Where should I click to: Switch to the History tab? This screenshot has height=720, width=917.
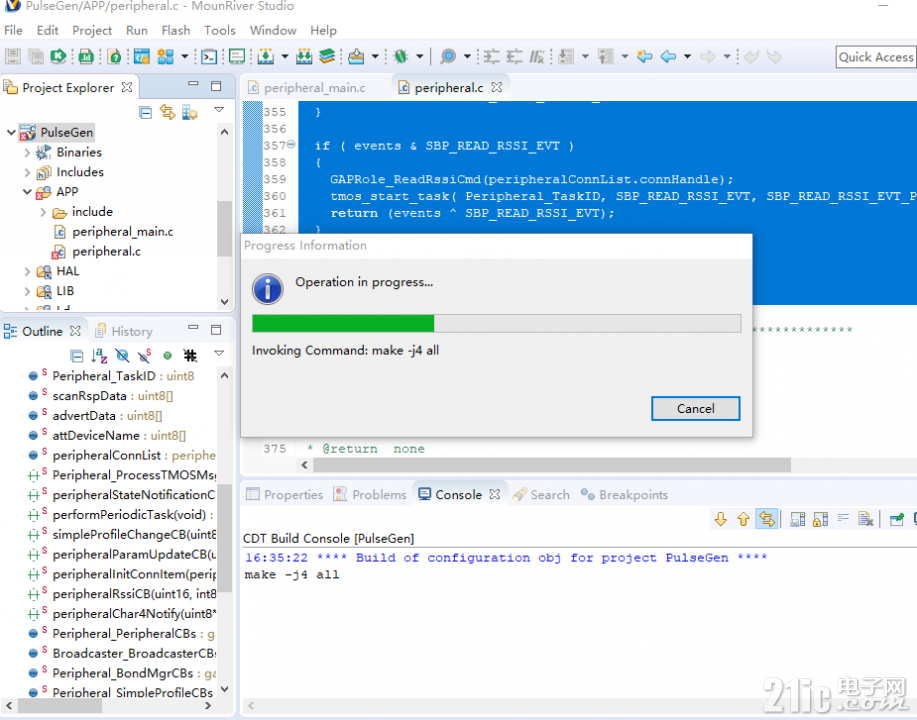[x=125, y=332]
